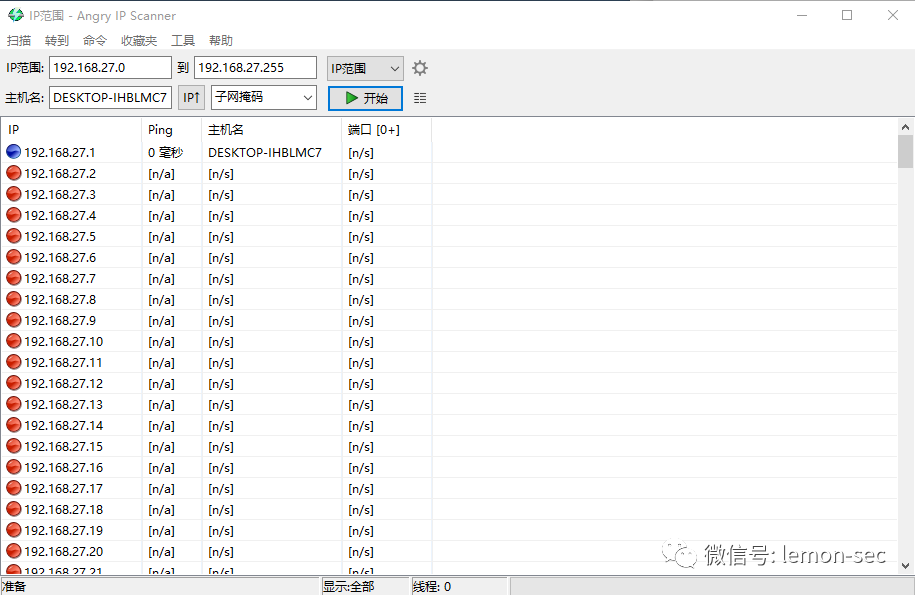Image resolution: width=915 pixels, height=595 pixels.
Task: Click the 显示:全部 status bar entry
Action: point(365,586)
